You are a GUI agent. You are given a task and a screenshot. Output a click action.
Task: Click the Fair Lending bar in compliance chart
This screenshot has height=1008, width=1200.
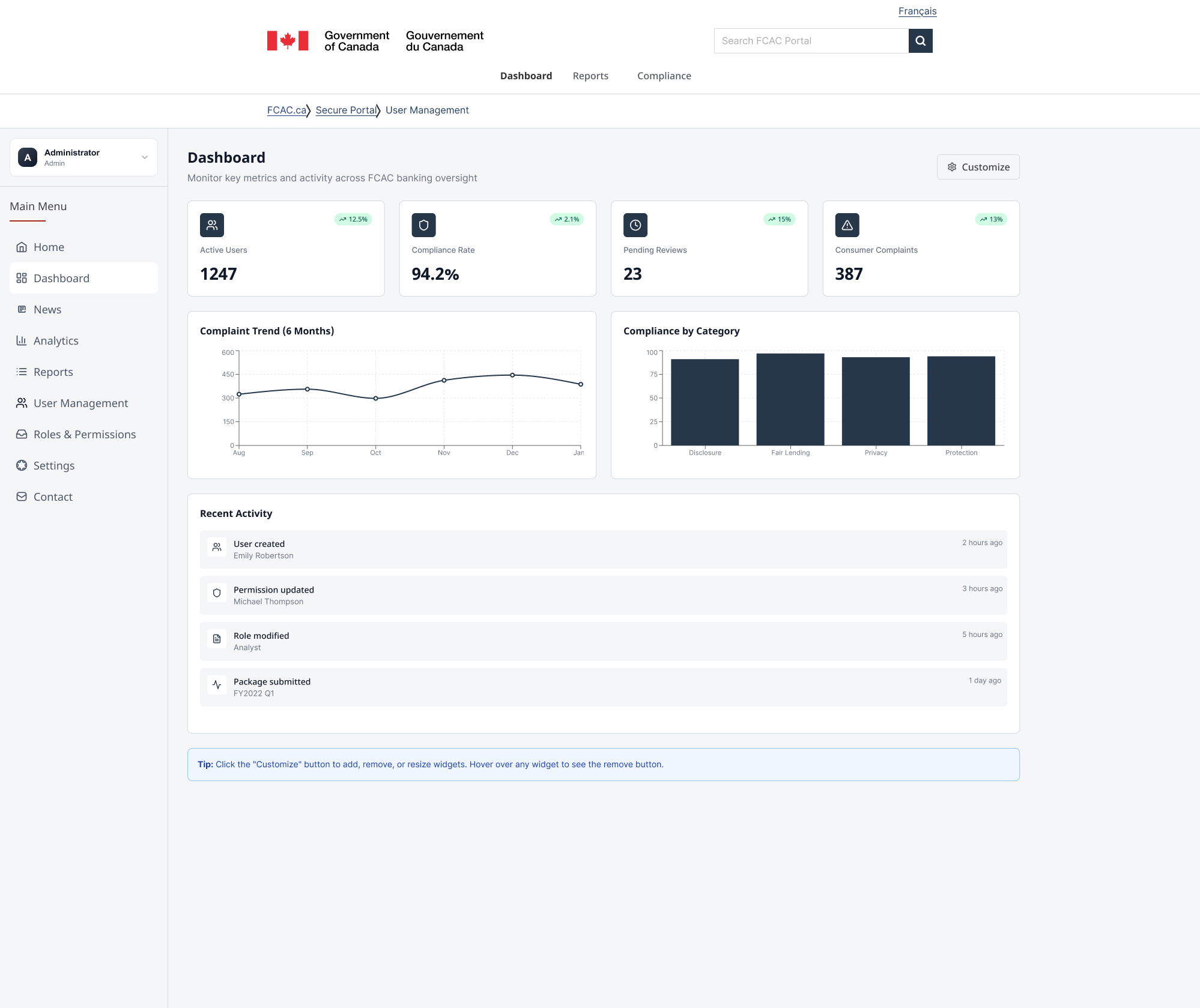[790, 399]
